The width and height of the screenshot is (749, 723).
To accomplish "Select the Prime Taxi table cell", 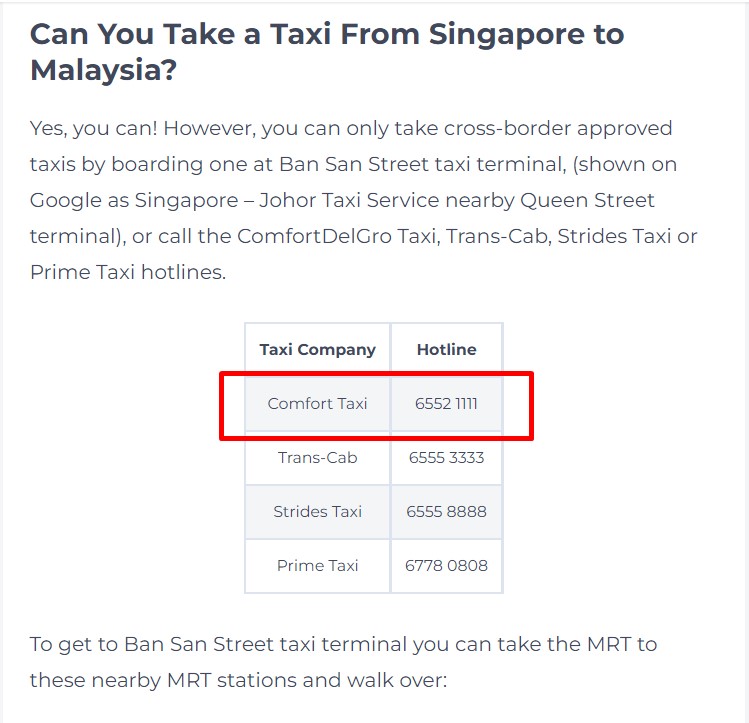I will (318, 565).
